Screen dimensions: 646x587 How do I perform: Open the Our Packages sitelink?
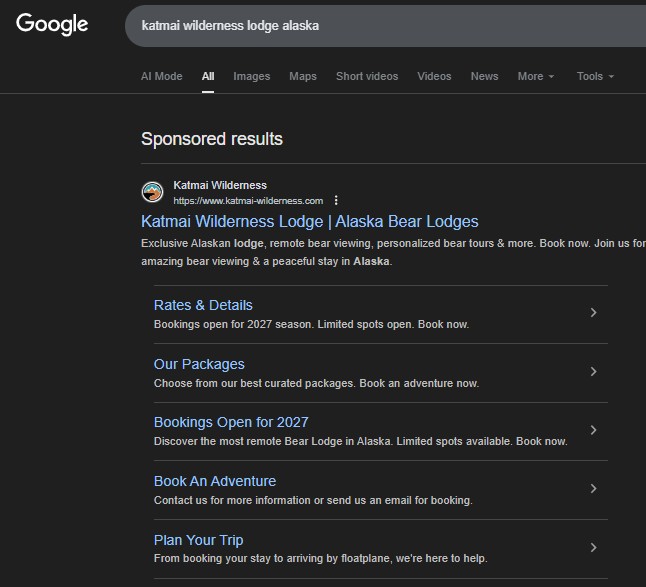199,364
